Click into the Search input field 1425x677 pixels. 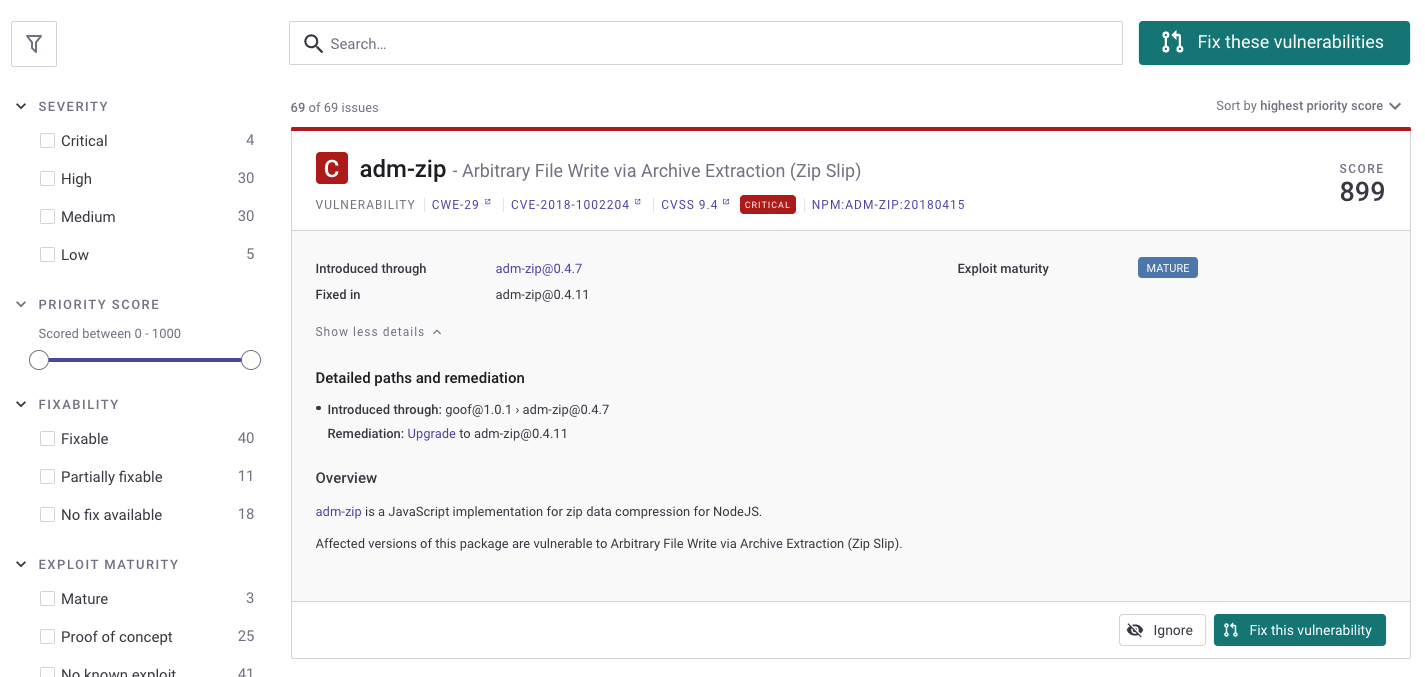720,44
